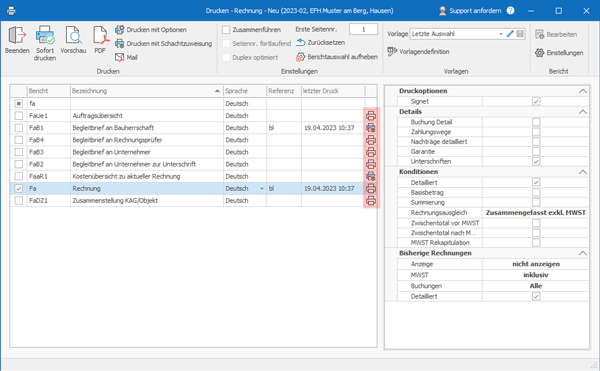Image resolution: width=600 pixels, height=371 pixels.
Task: Open Vorlagendefinition
Action: pyautogui.click(x=418, y=52)
